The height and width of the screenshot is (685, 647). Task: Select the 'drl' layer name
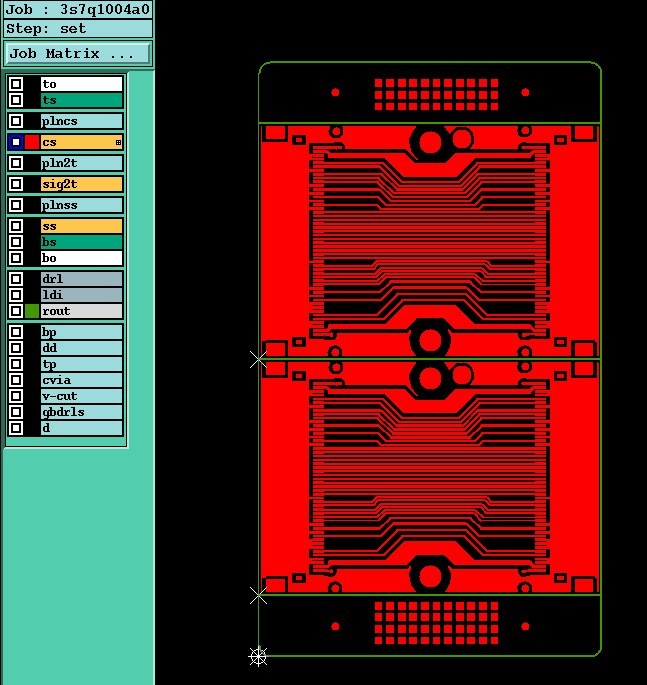82,279
